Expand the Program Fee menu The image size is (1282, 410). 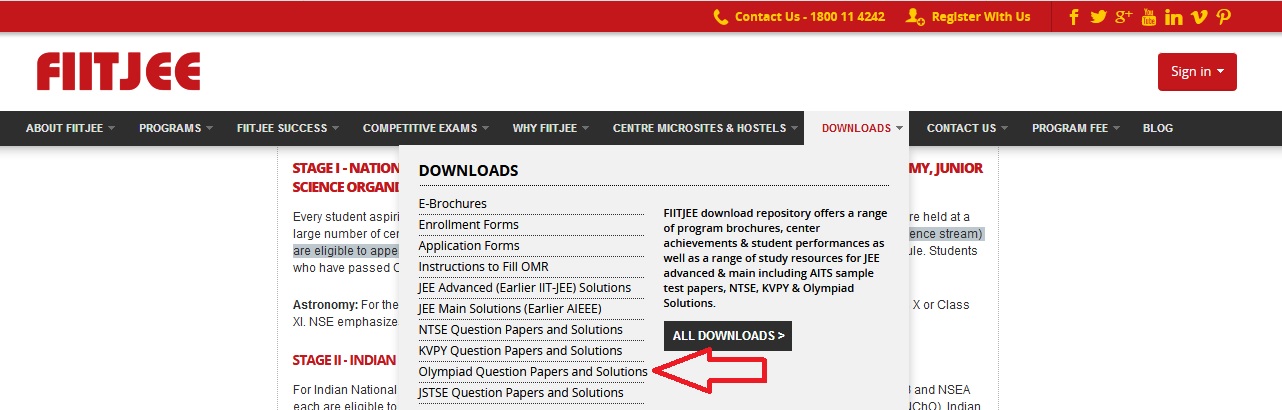(x=1076, y=128)
